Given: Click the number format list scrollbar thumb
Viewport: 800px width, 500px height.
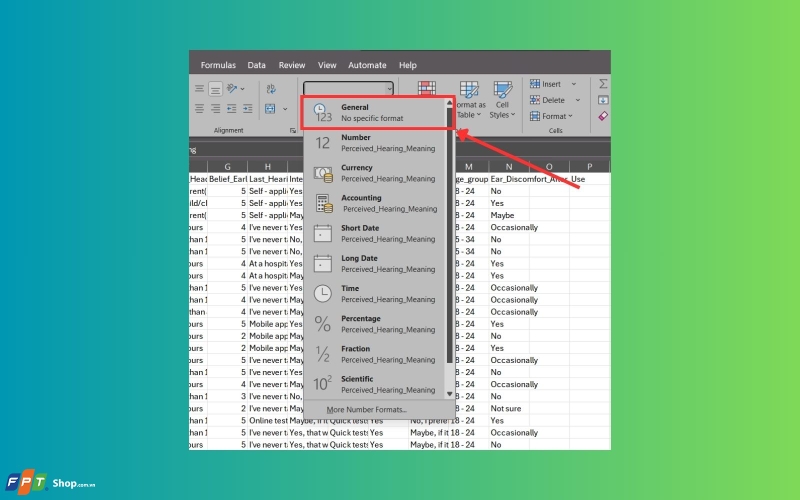Looking at the screenshot, I should click(x=449, y=235).
